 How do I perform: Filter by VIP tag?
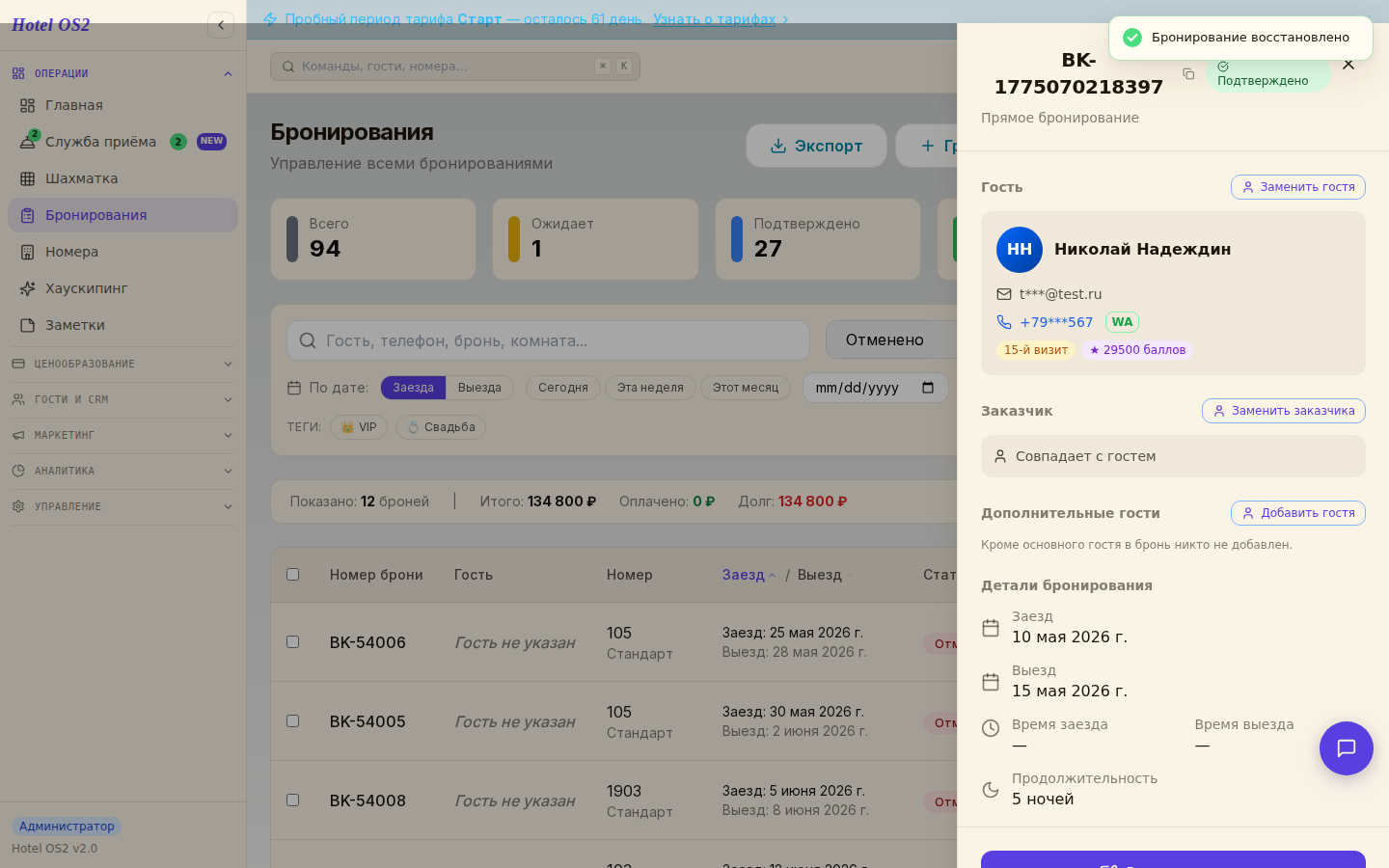pos(359,427)
